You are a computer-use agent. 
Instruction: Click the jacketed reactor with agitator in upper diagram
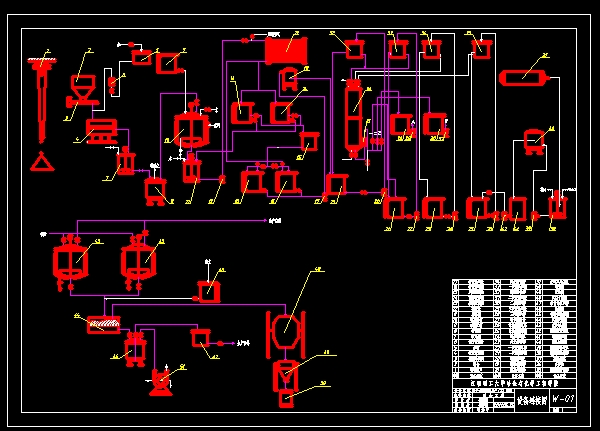coord(191,128)
